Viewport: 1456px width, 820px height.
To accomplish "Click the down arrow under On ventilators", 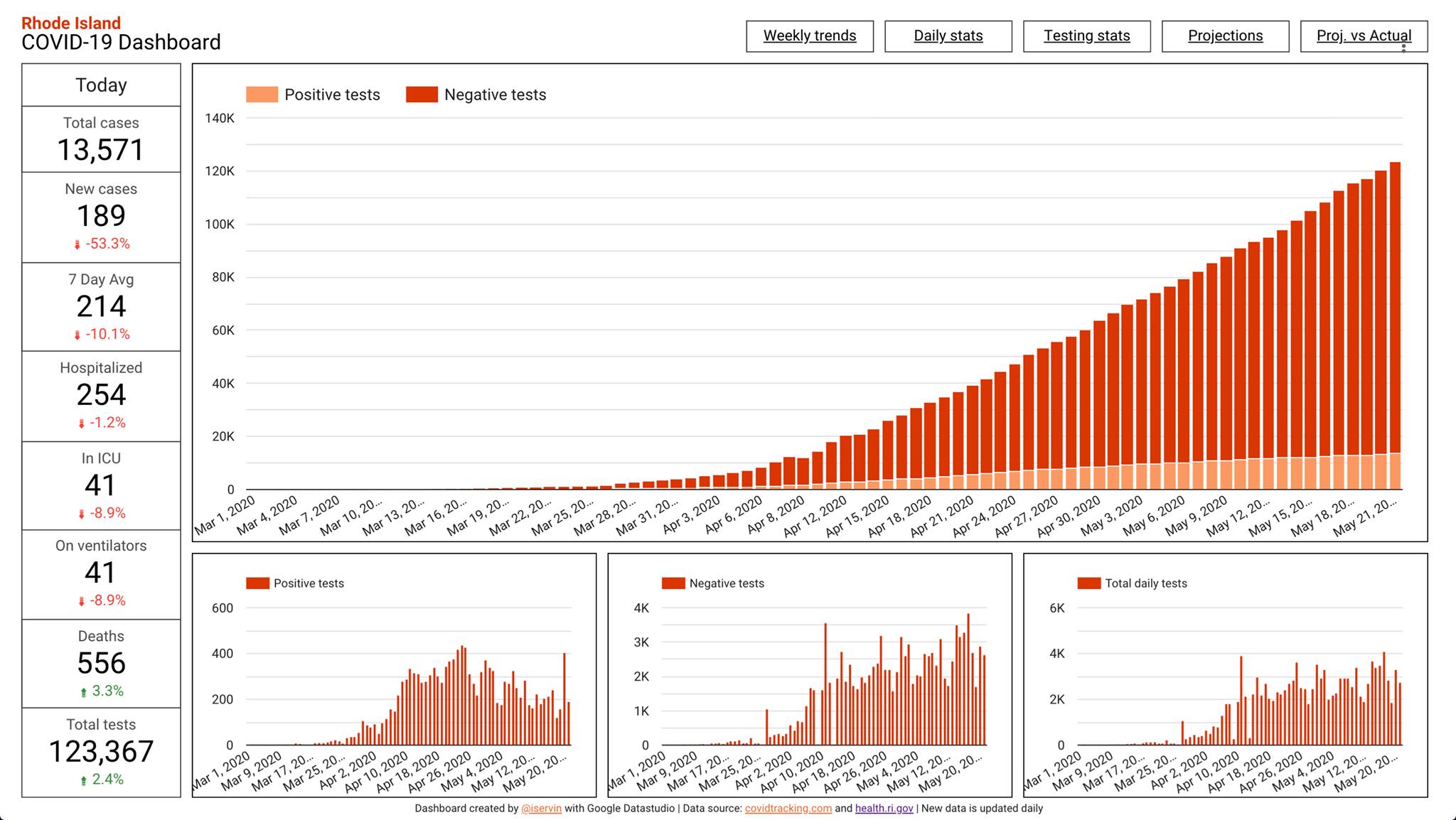I will 81,601.
